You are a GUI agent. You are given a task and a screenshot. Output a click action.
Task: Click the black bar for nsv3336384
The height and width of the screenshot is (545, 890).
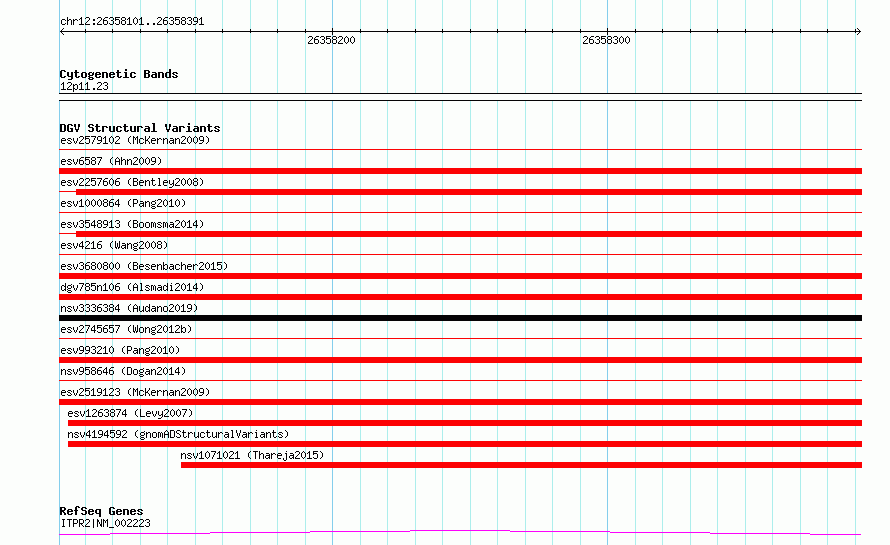[461, 318]
